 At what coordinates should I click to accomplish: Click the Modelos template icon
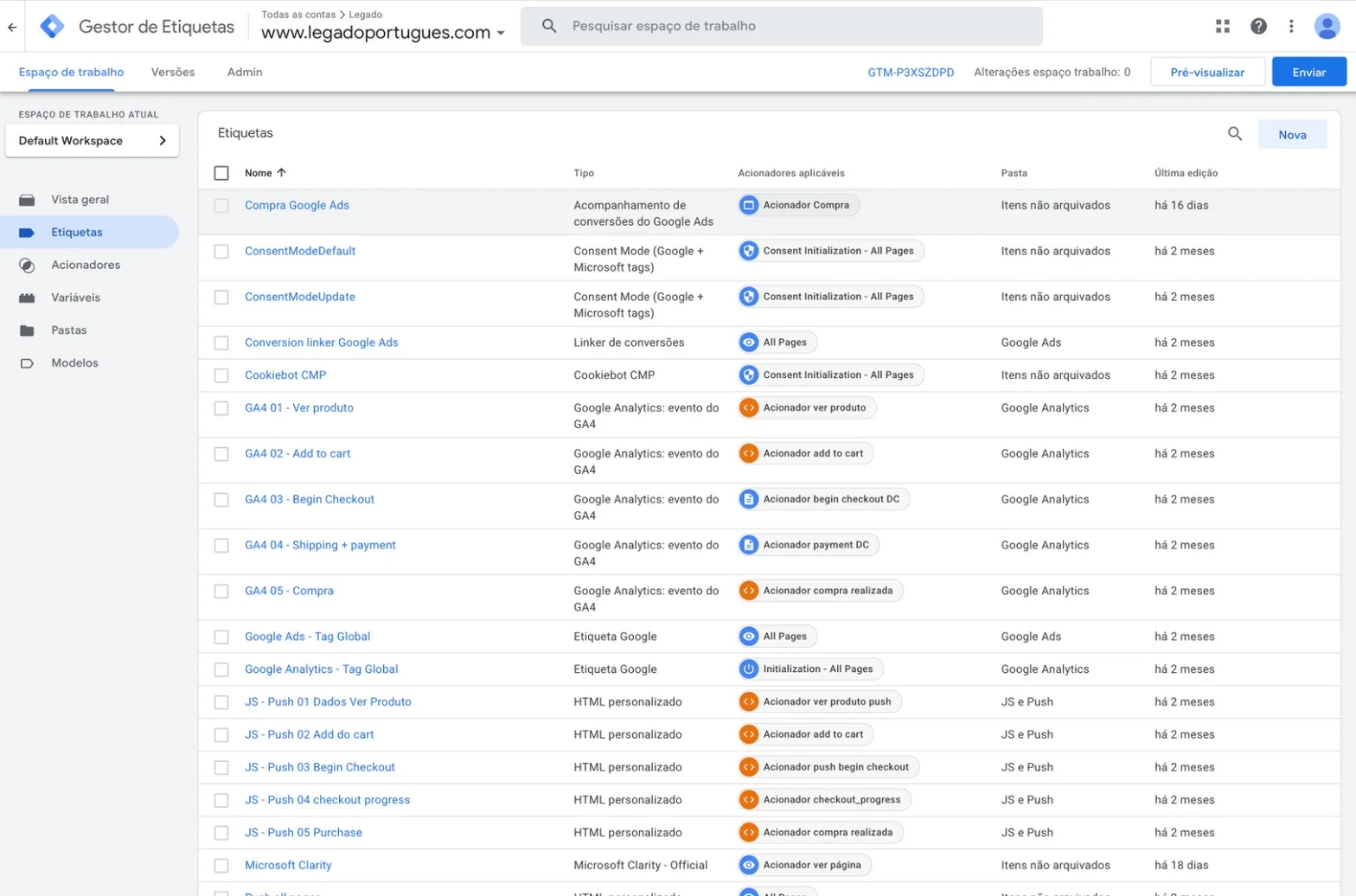pyautogui.click(x=27, y=363)
